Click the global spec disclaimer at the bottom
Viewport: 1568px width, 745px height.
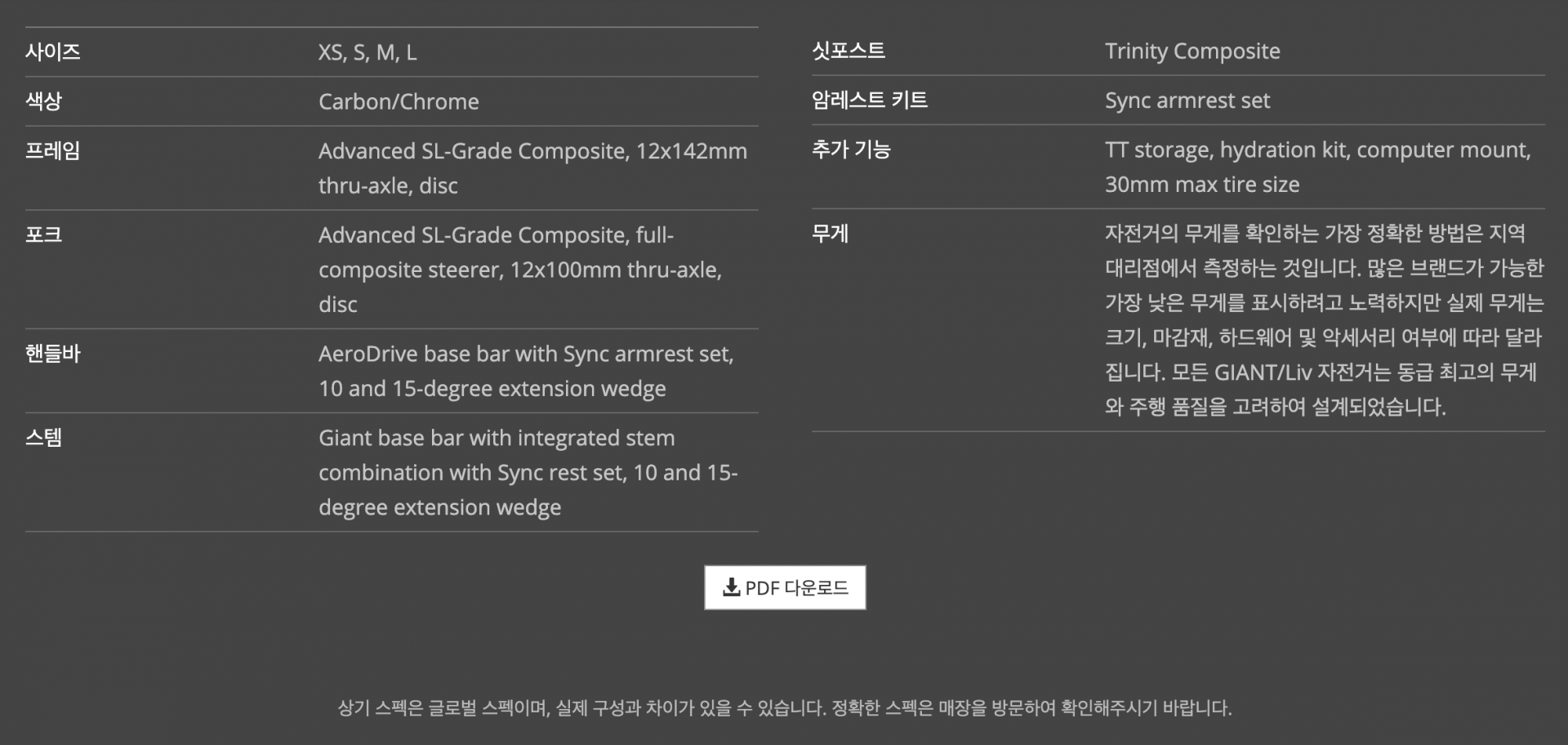tap(785, 708)
